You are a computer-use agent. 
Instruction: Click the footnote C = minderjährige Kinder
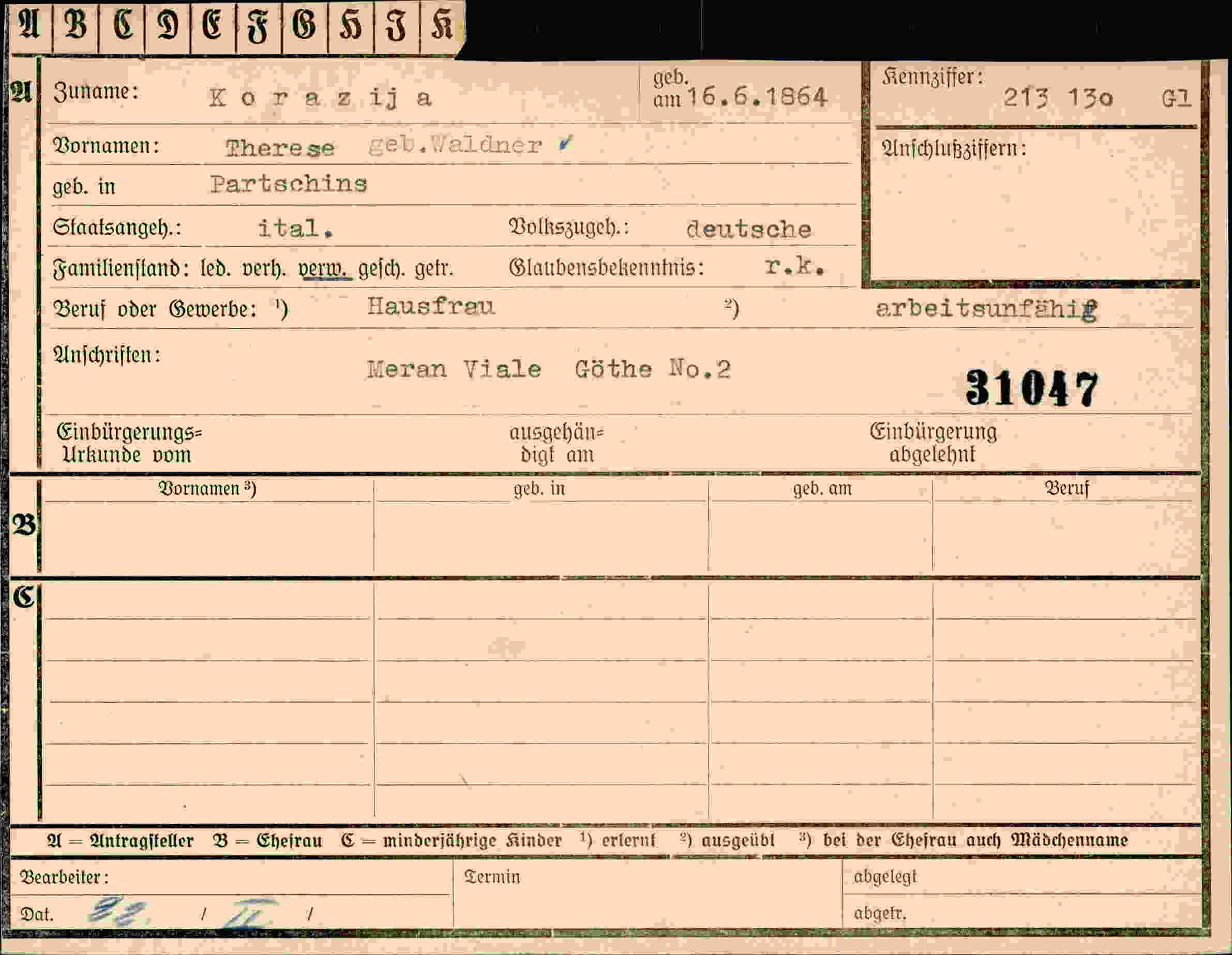point(452,841)
